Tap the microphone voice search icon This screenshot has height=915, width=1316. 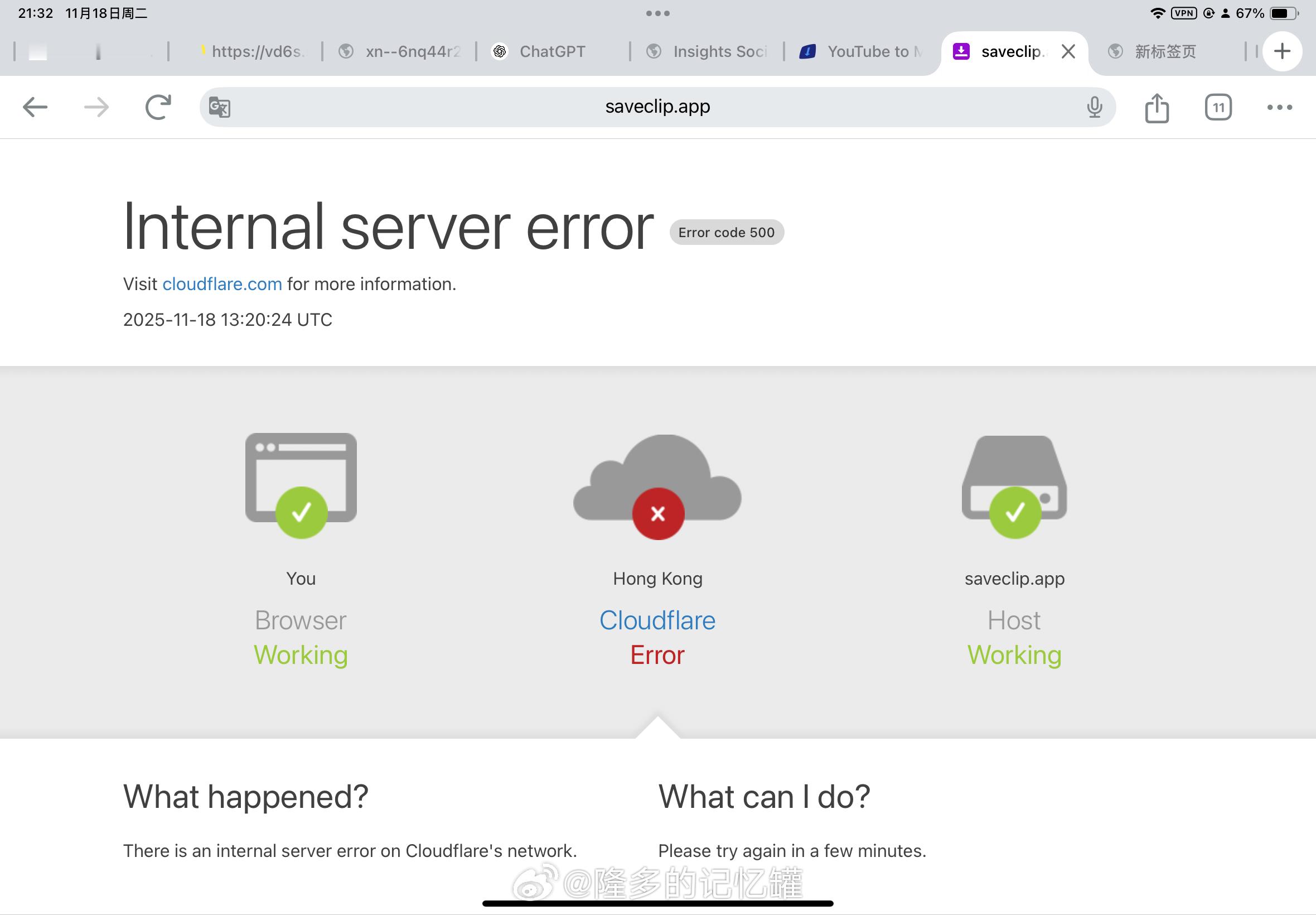coord(1094,107)
